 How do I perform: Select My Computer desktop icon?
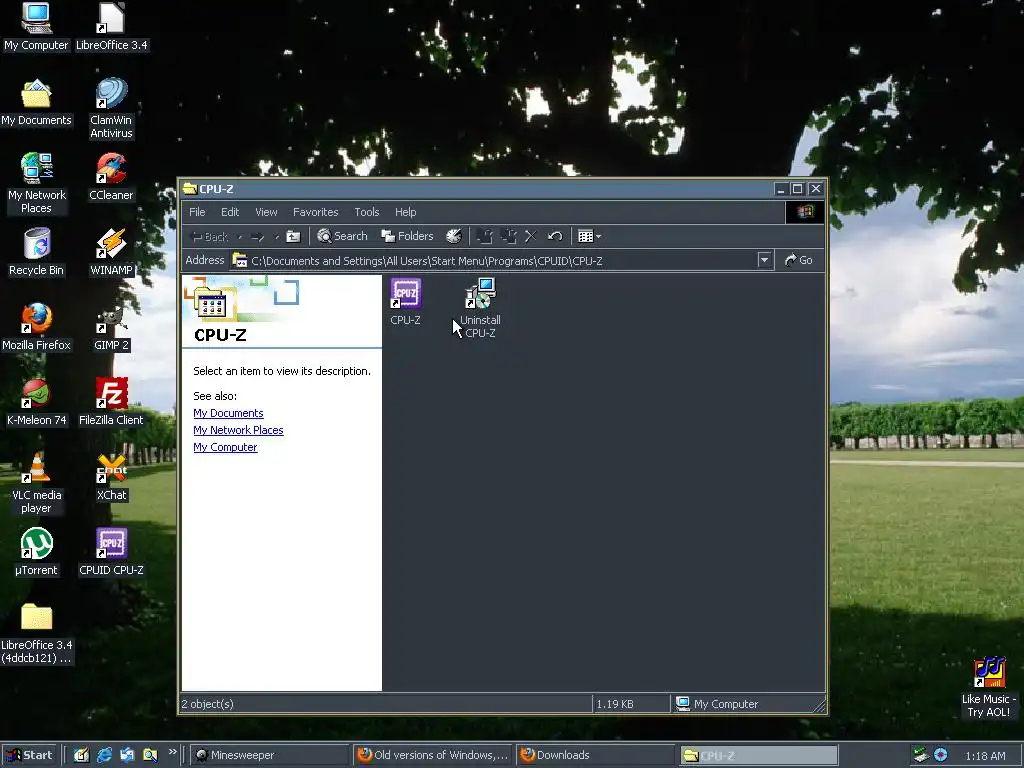[36, 27]
